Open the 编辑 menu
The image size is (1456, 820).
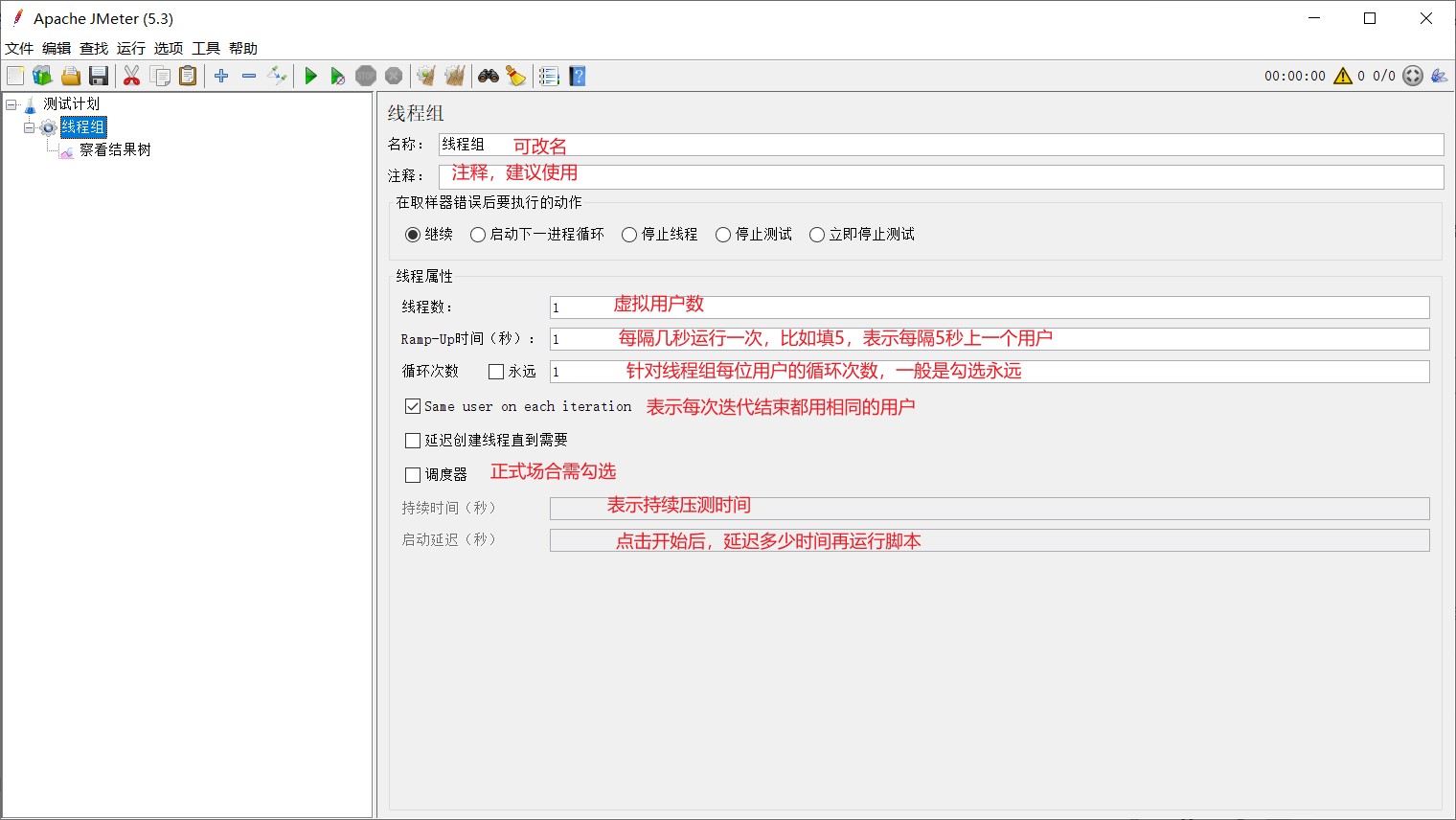tap(57, 48)
